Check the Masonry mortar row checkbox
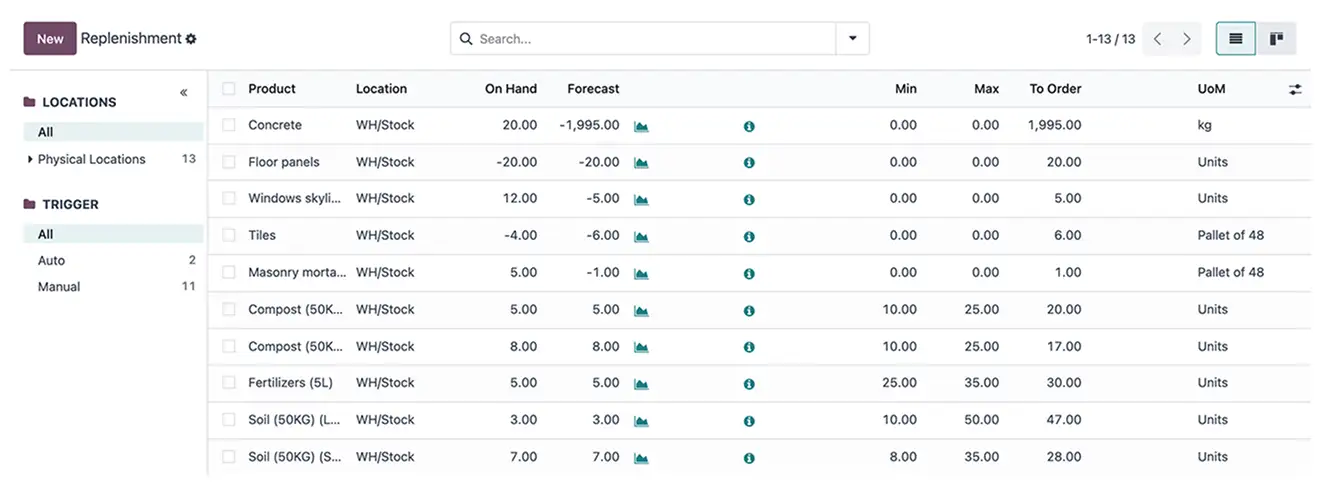 [x=229, y=272]
